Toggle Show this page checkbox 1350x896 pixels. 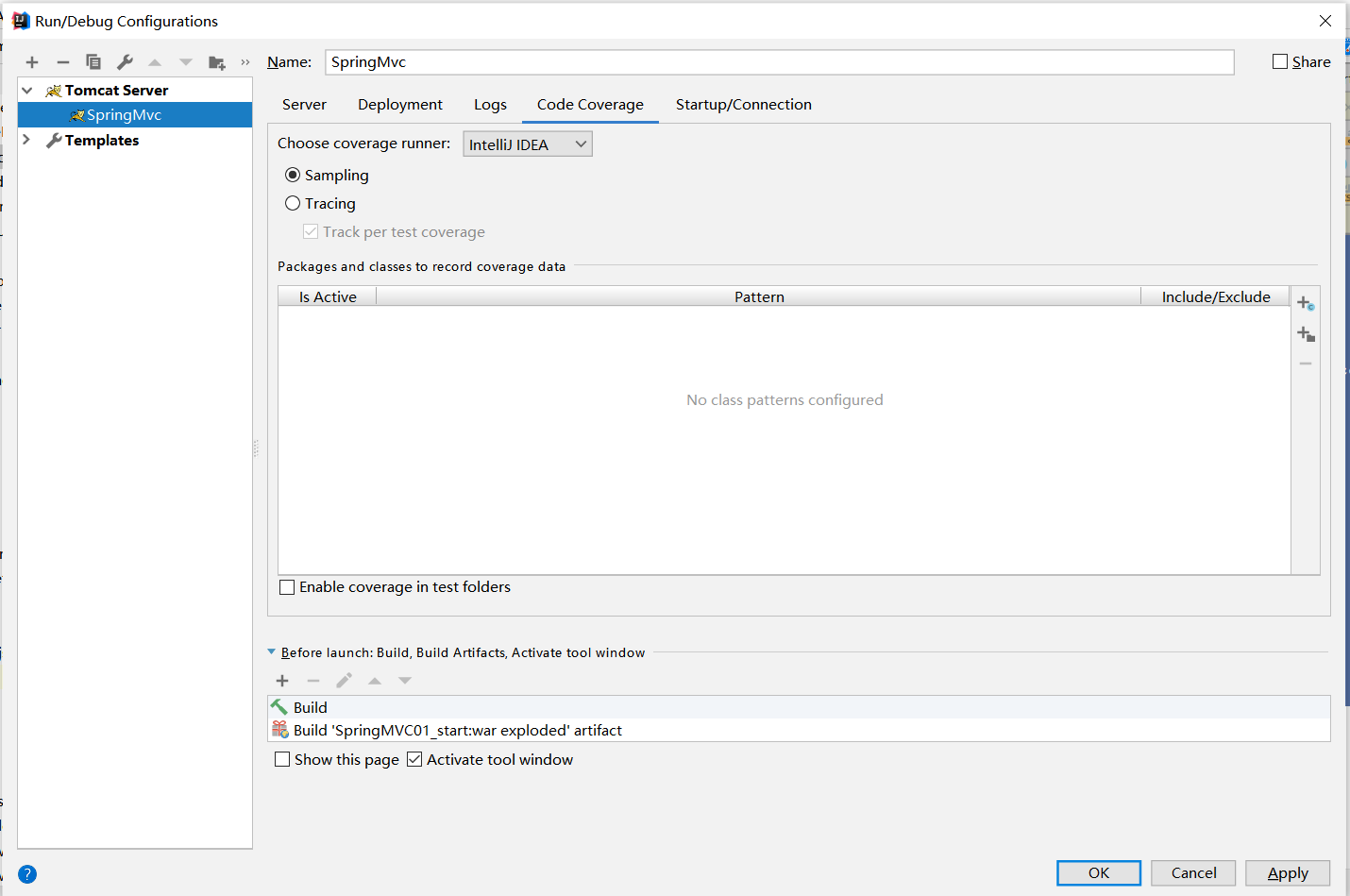coord(282,760)
